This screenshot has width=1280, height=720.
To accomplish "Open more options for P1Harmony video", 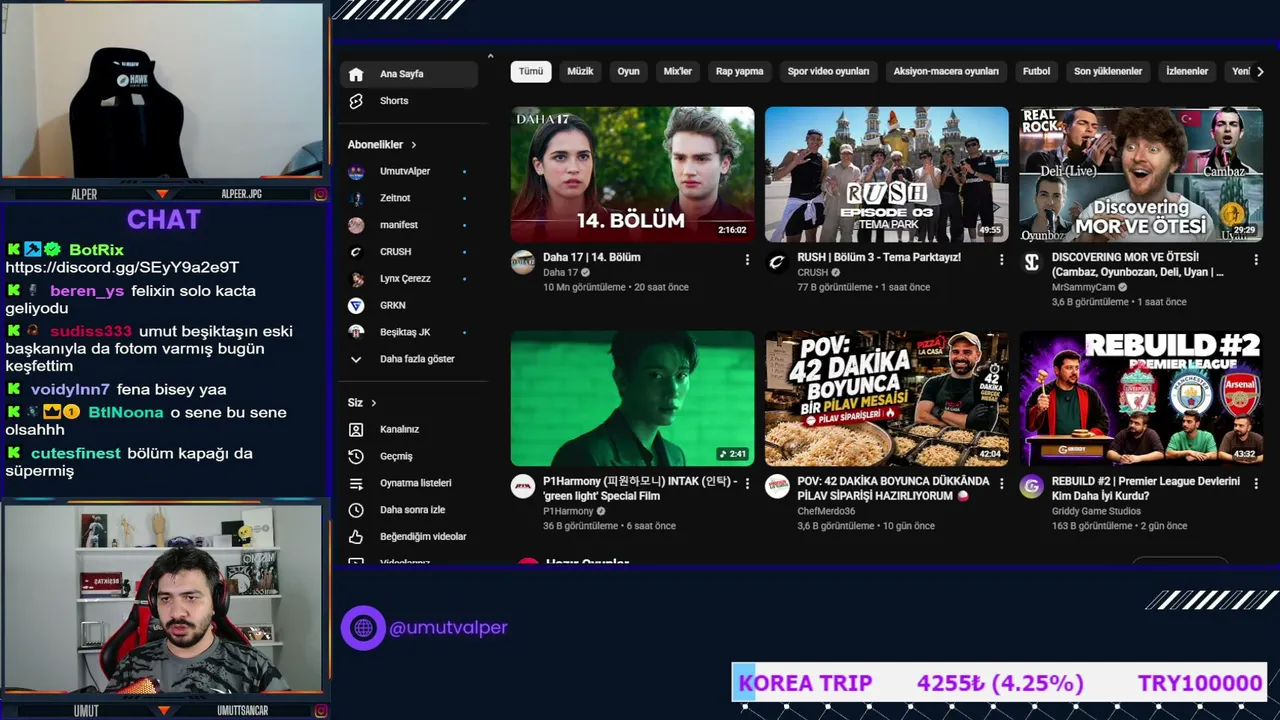I will [x=747, y=484].
